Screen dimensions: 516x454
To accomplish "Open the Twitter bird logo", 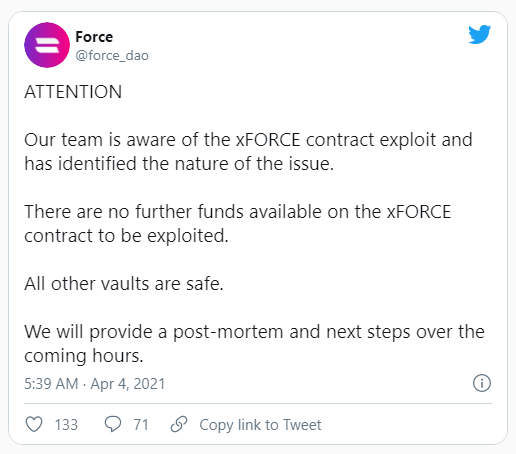I will pyautogui.click(x=479, y=34).
